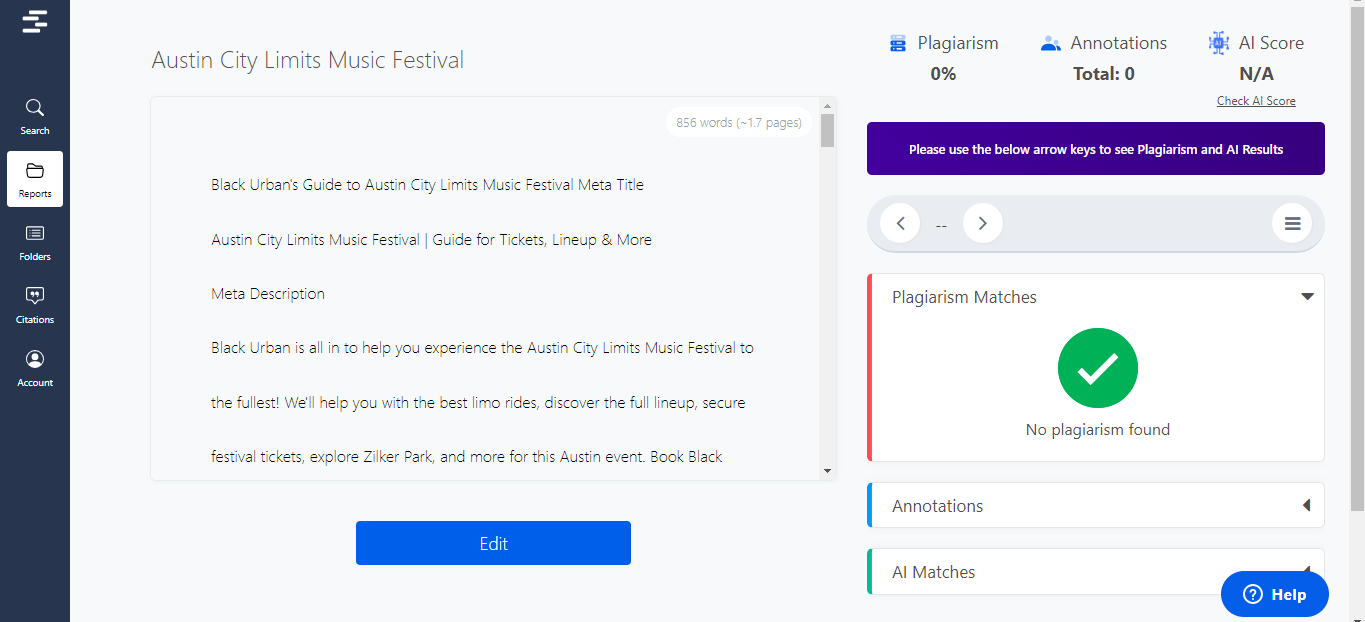Open the Citations sidebar icon
Screen dimensions: 1365x622
click(35, 306)
